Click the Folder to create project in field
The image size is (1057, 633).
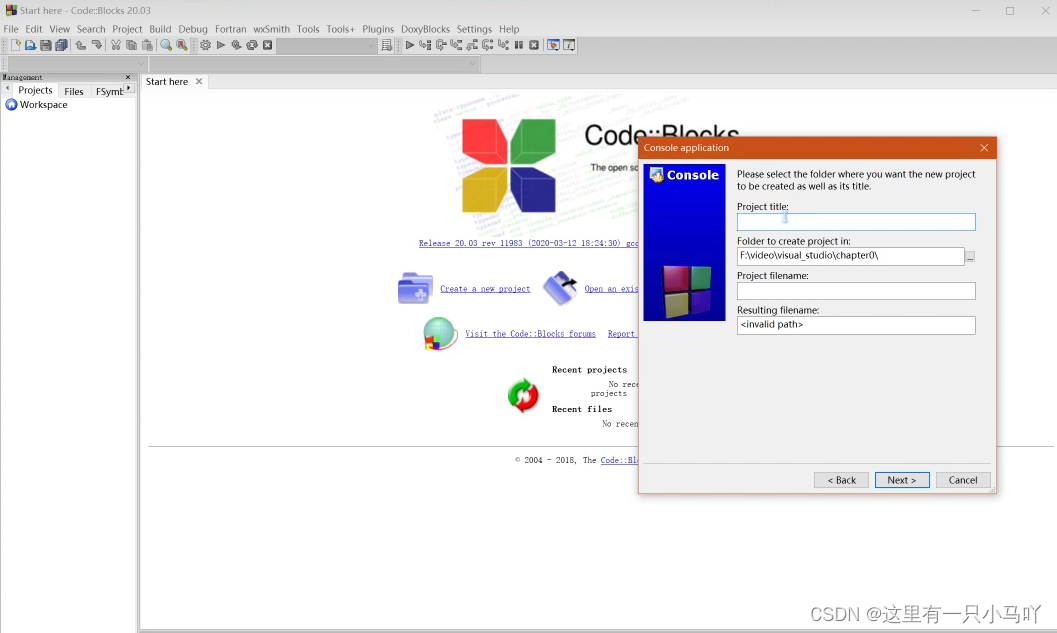tap(851, 256)
